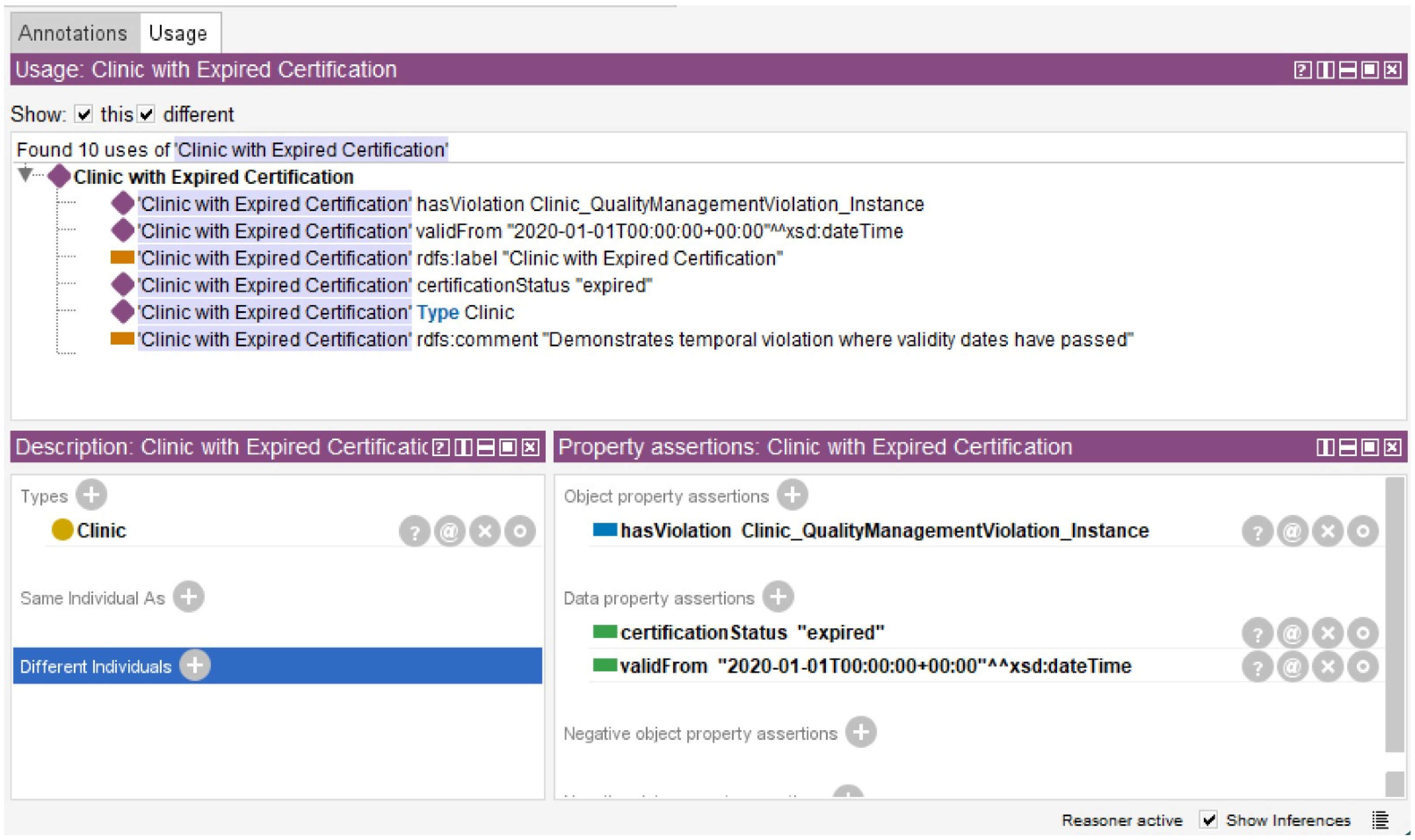The image size is (1415, 840).
Task: Add a negative object property assertion
Action: (x=860, y=732)
